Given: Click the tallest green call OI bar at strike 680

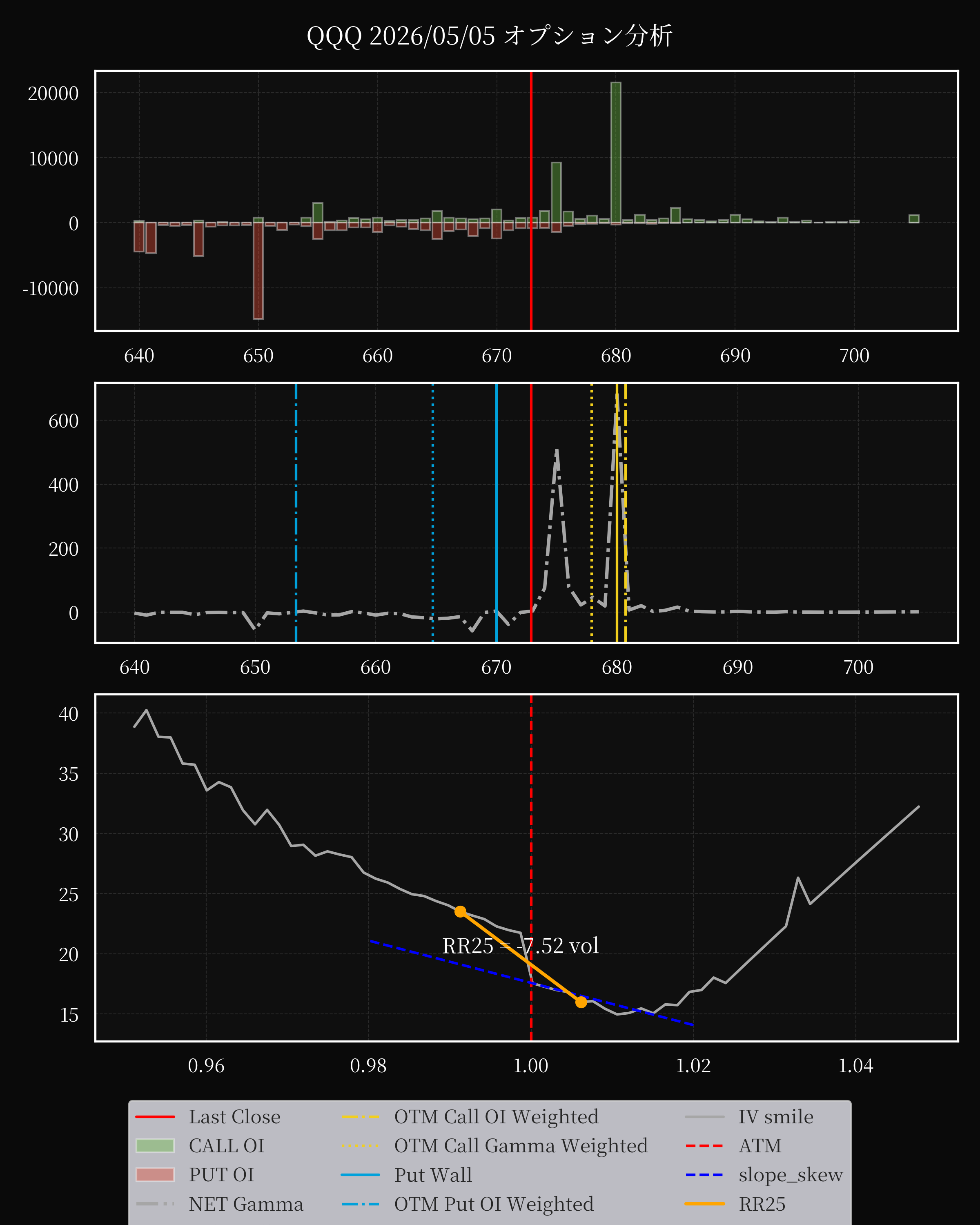Looking at the screenshot, I should coord(616,153).
